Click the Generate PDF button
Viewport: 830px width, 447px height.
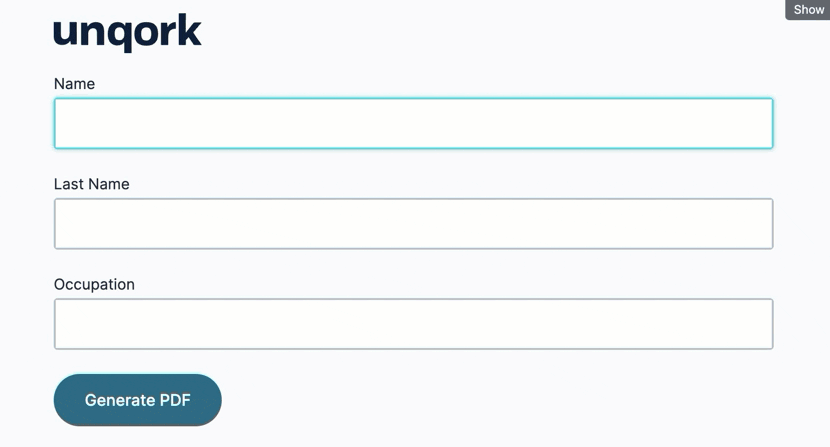point(138,400)
